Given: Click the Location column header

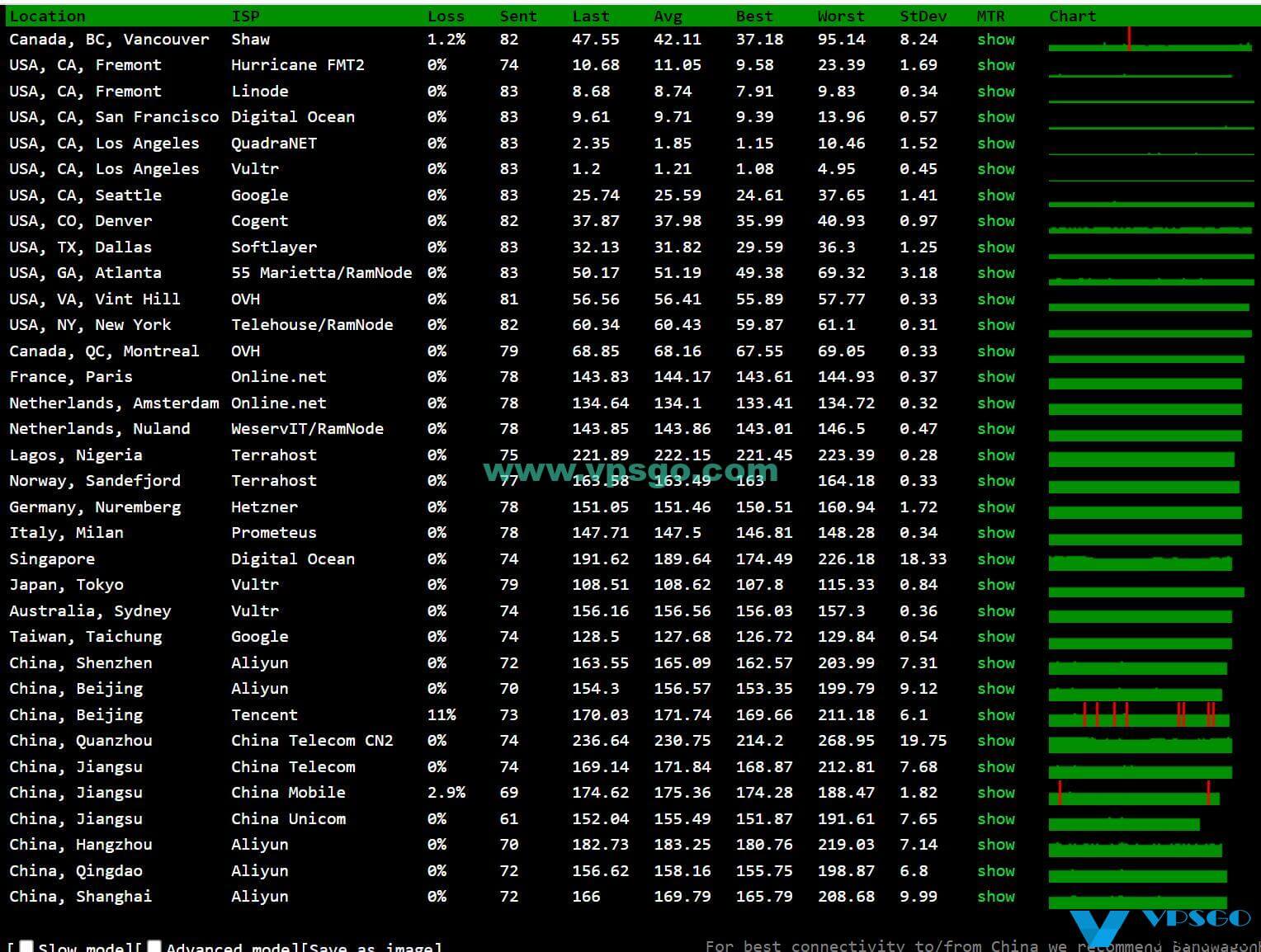Looking at the screenshot, I should point(47,16).
